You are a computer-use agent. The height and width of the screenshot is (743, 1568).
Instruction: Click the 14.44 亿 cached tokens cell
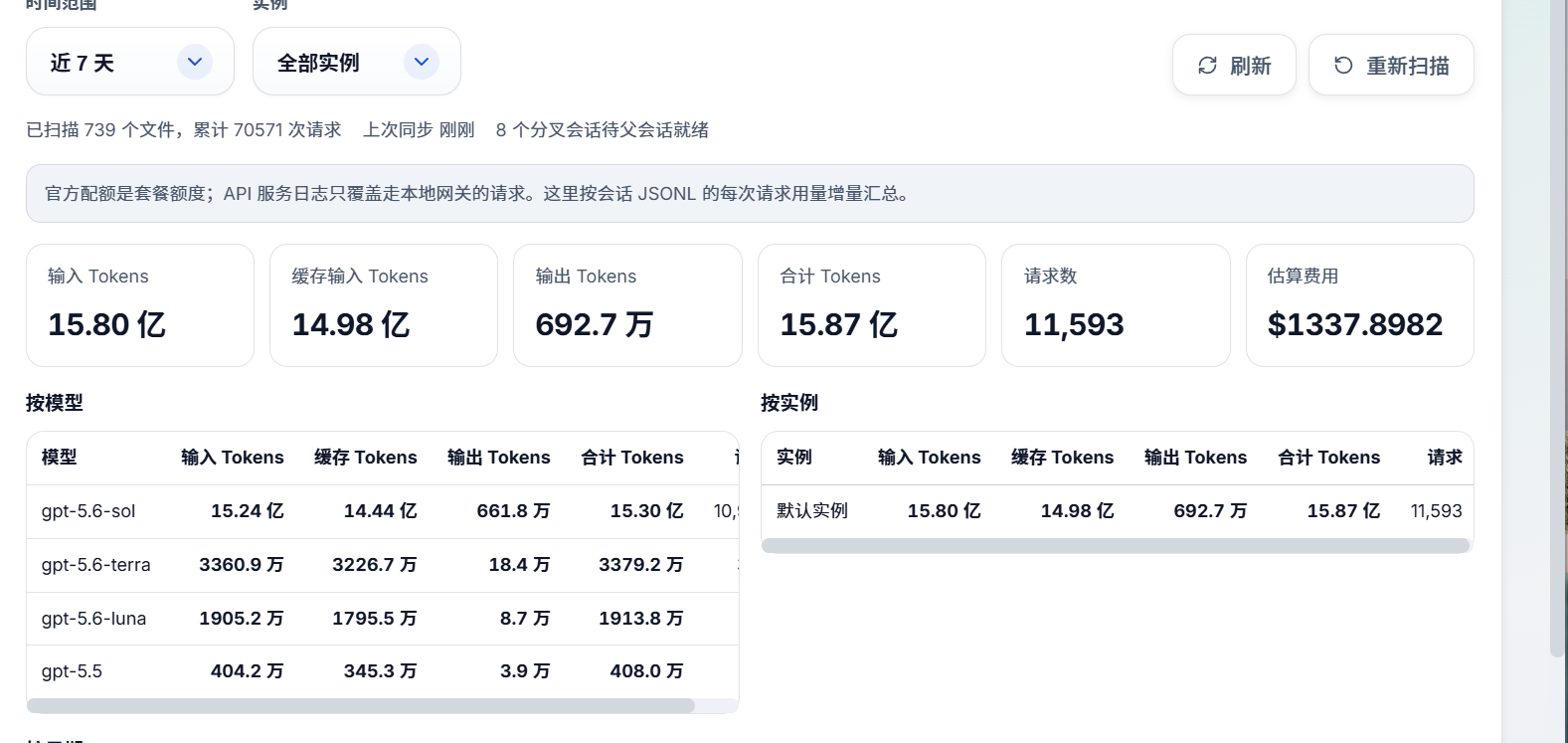pos(381,511)
